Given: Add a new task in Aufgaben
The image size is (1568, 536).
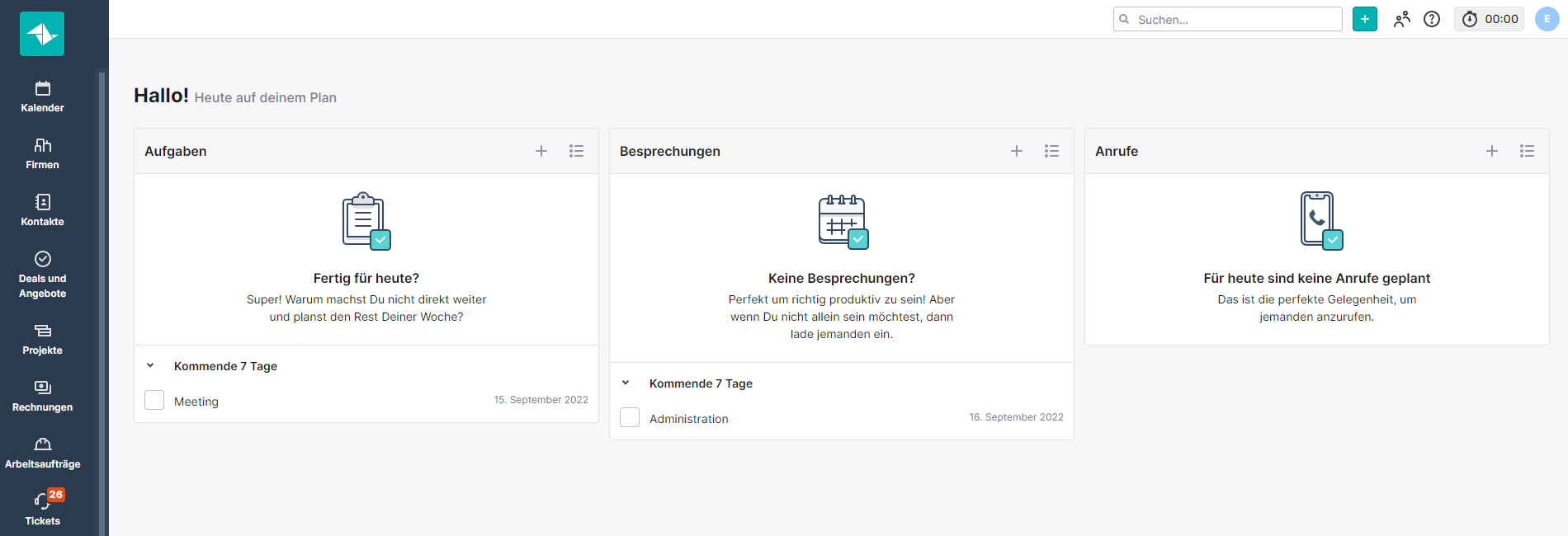Looking at the screenshot, I should 541,151.
